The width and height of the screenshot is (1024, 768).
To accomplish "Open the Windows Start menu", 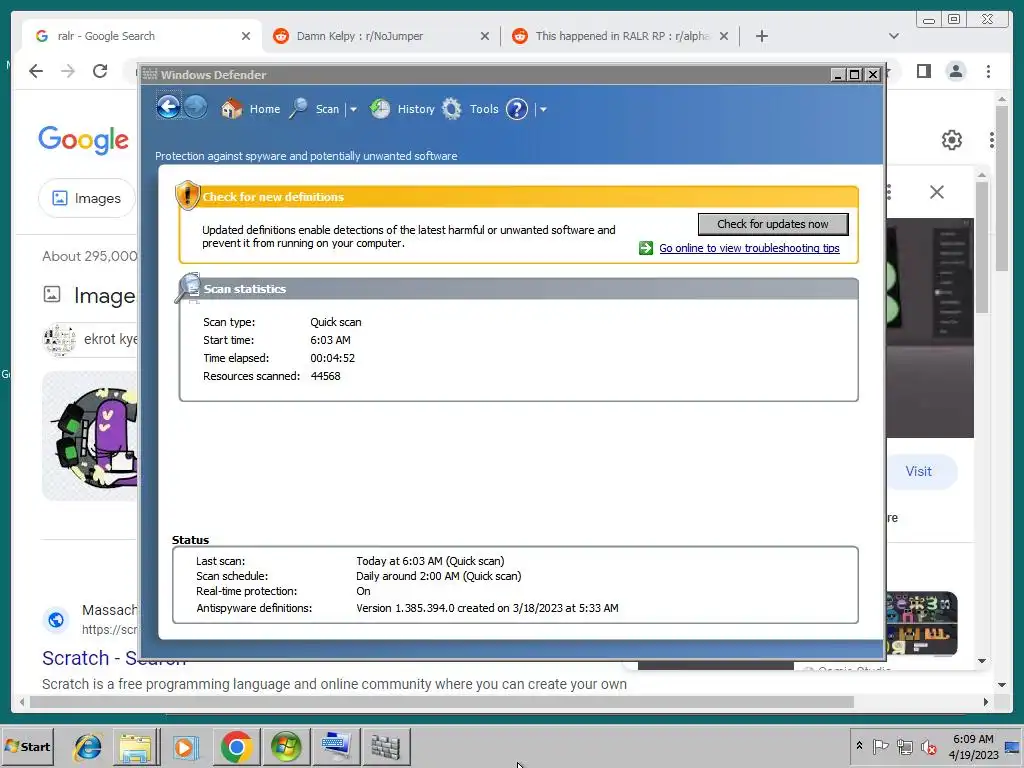I will (x=27, y=746).
